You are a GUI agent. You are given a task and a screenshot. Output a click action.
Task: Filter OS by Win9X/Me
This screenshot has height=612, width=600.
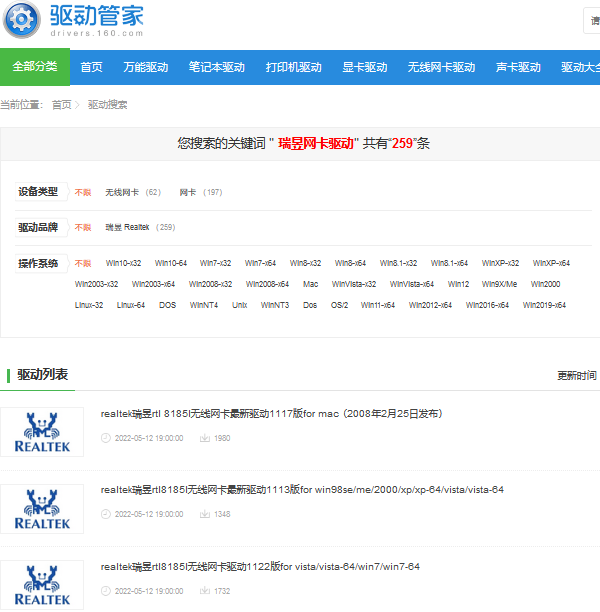click(499, 284)
